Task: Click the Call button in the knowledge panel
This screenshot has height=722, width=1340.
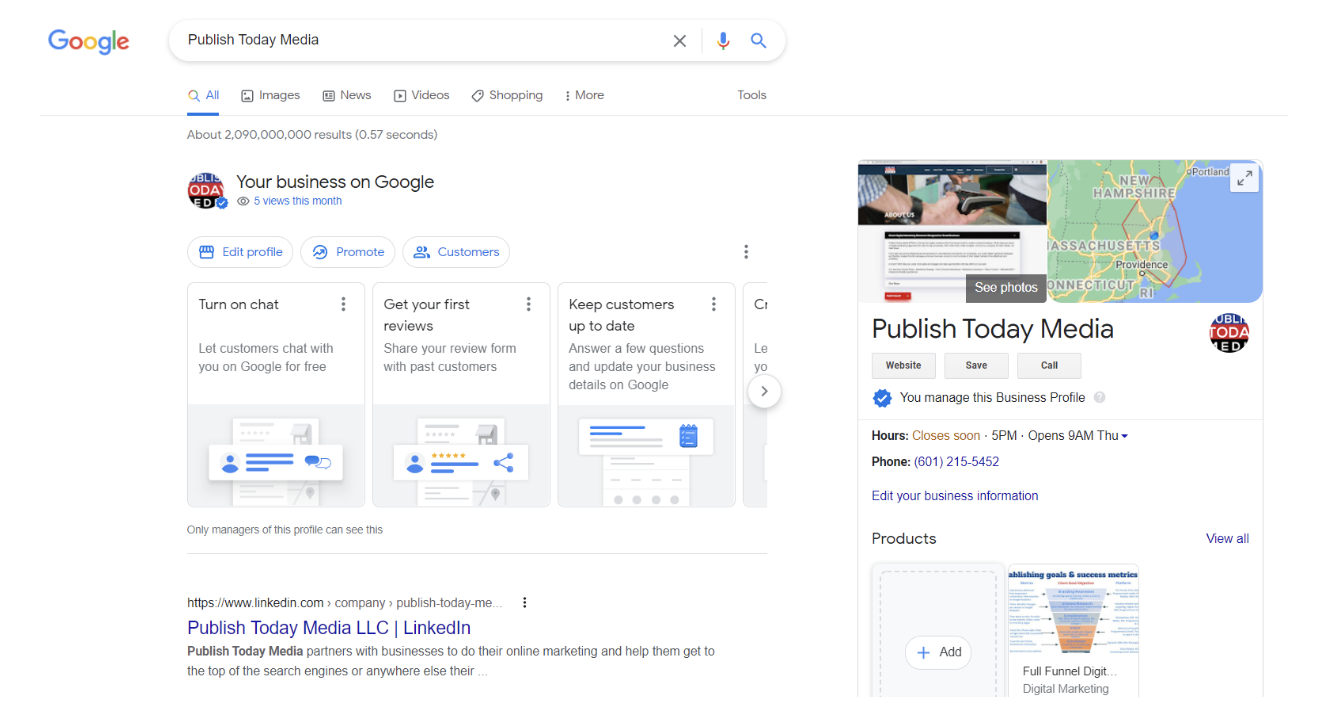Action: [x=1049, y=366]
